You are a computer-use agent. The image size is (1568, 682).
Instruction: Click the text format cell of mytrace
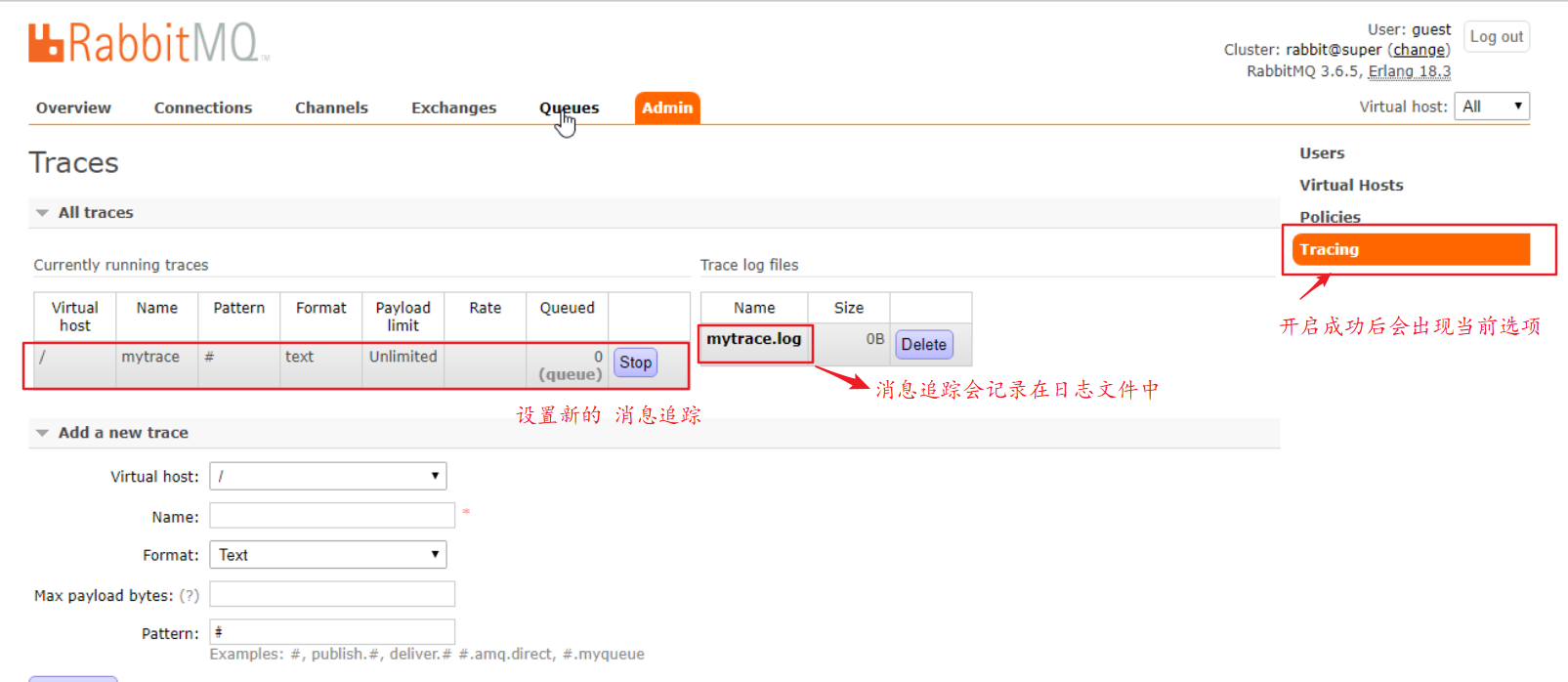pos(320,365)
